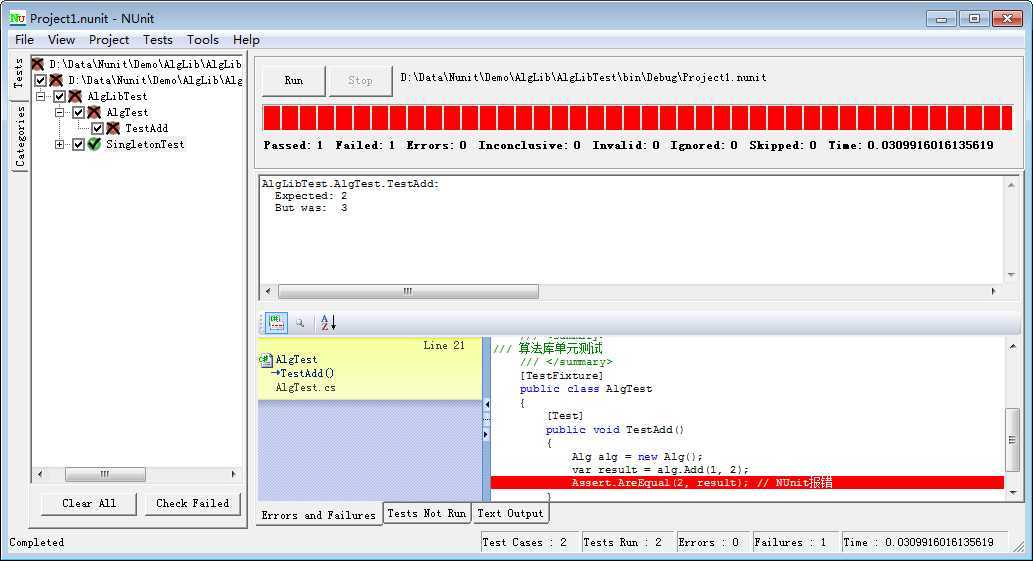This screenshot has height=561, width=1033.
Task: Click the source code vertical scrollbar thumb
Action: (1013, 439)
